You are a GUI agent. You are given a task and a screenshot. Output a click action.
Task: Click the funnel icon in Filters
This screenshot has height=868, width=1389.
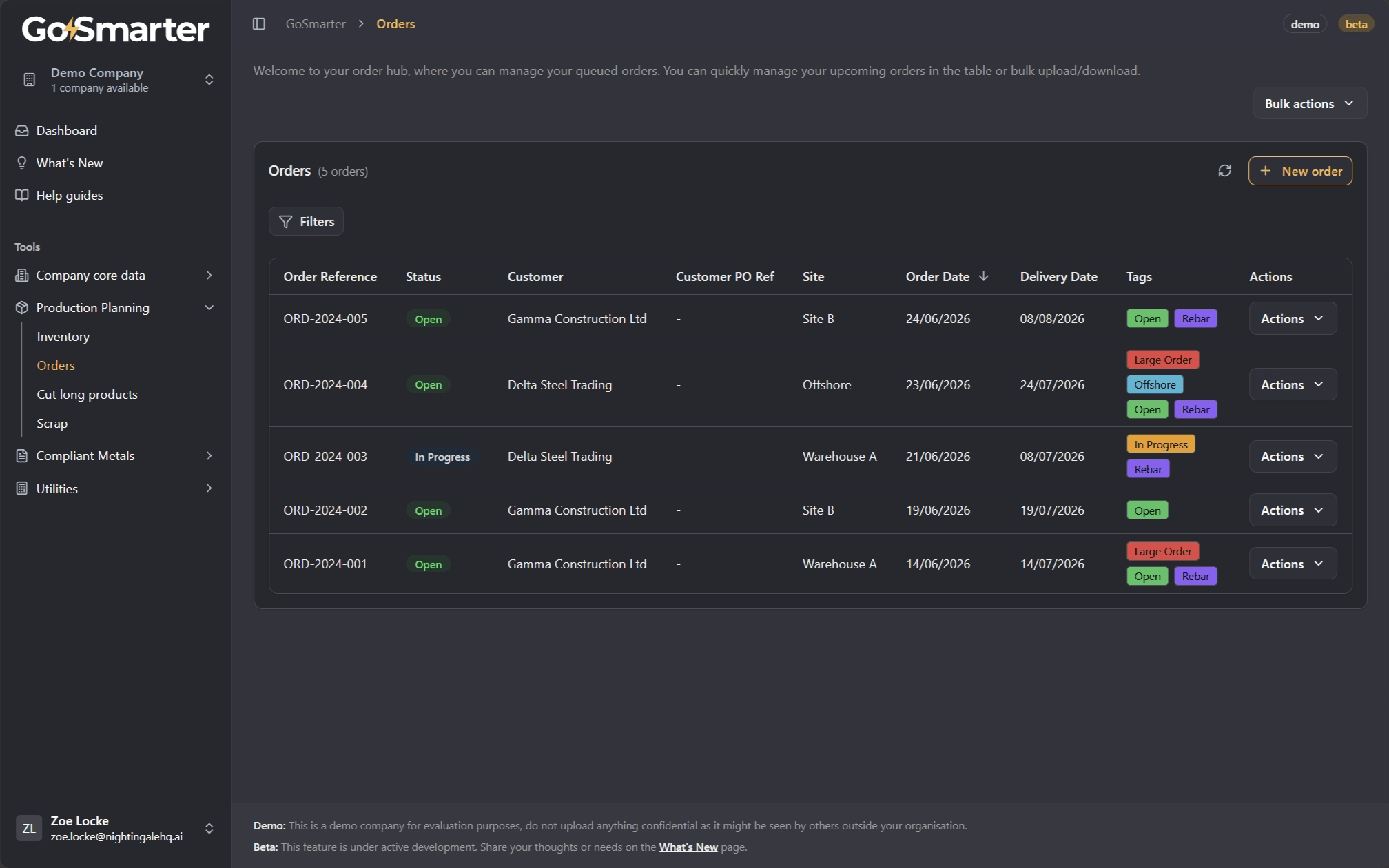point(286,222)
